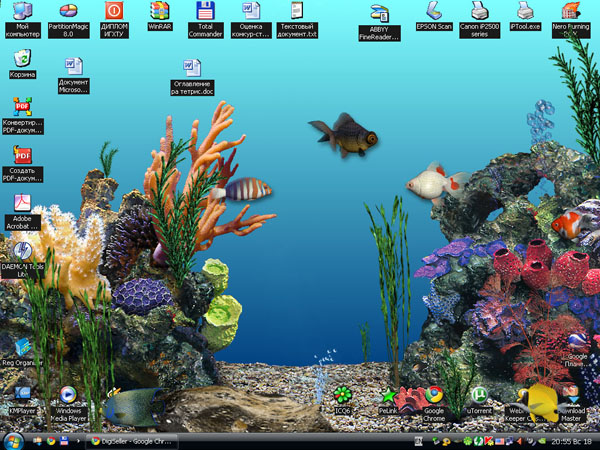Click the Корзина recycle bin icon
This screenshot has height=450, width=600.
coord(22,58)
